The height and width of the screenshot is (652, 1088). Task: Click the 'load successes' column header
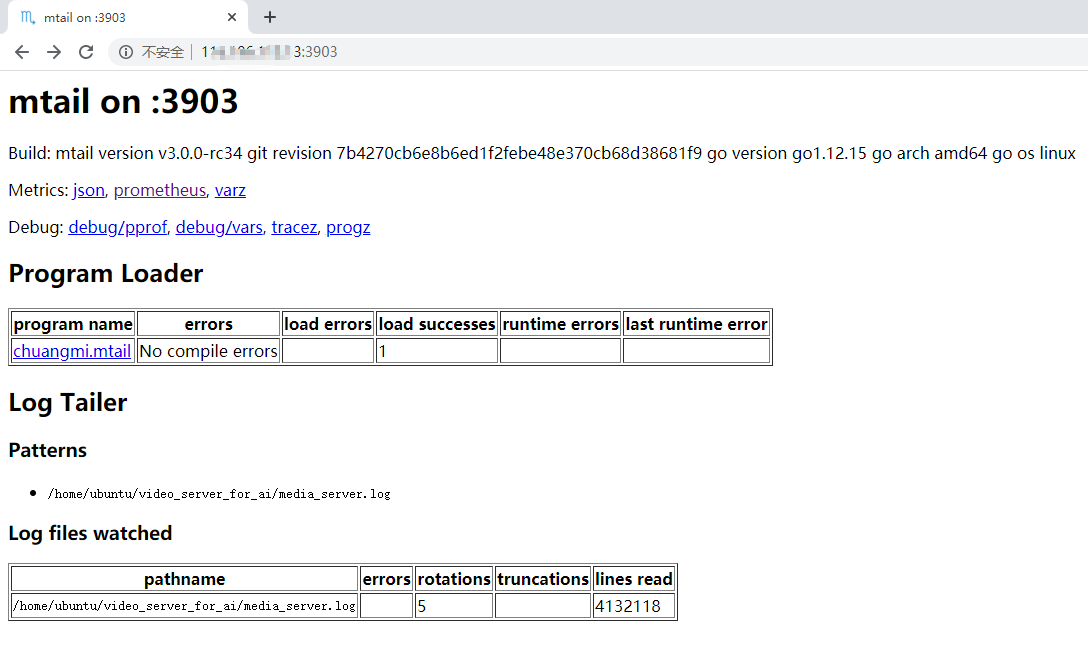pos(437,324)
